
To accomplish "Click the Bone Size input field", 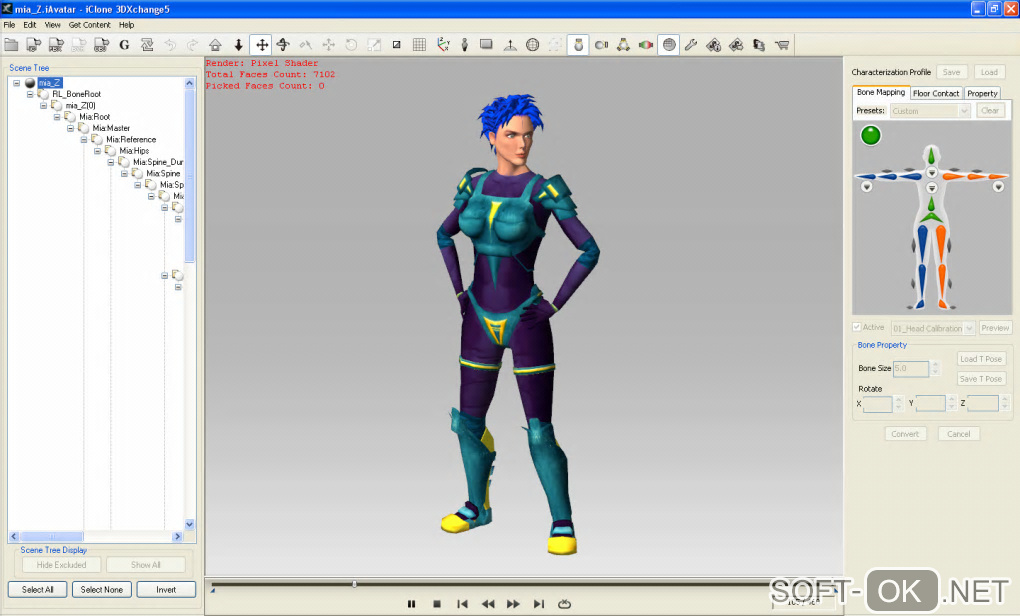I will click(911, 368).
